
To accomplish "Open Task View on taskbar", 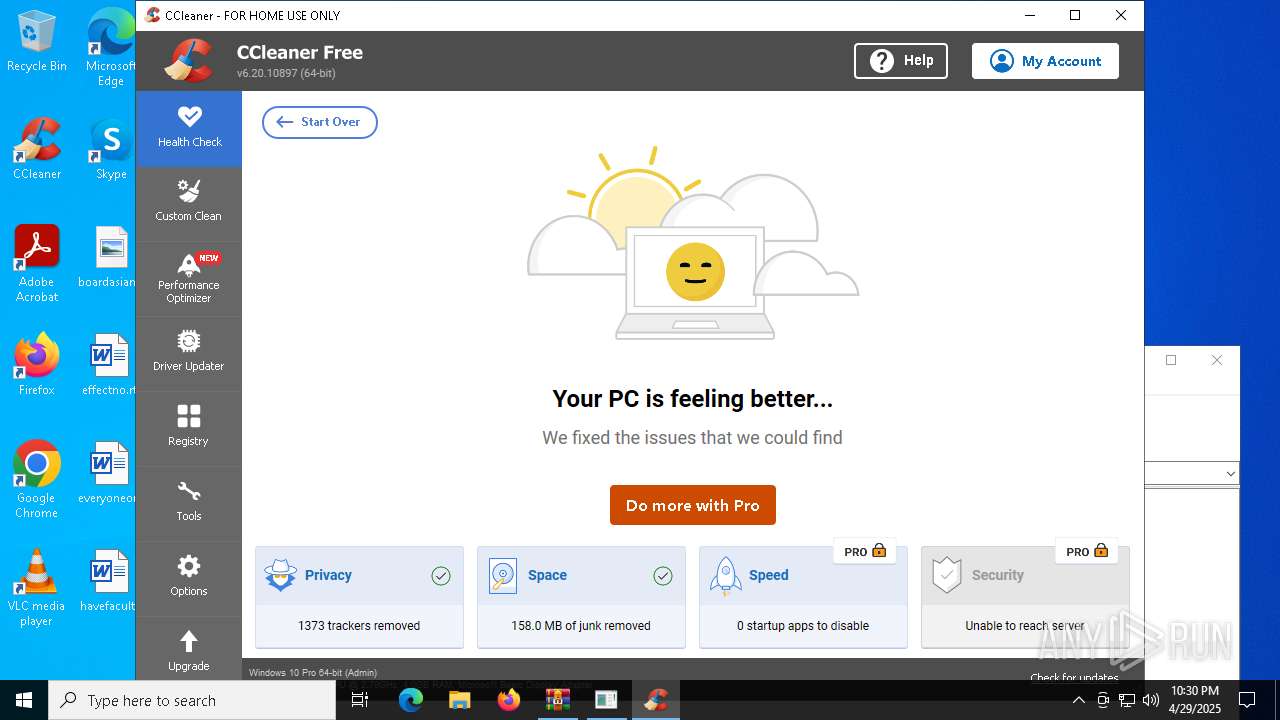I will point(361,700).
